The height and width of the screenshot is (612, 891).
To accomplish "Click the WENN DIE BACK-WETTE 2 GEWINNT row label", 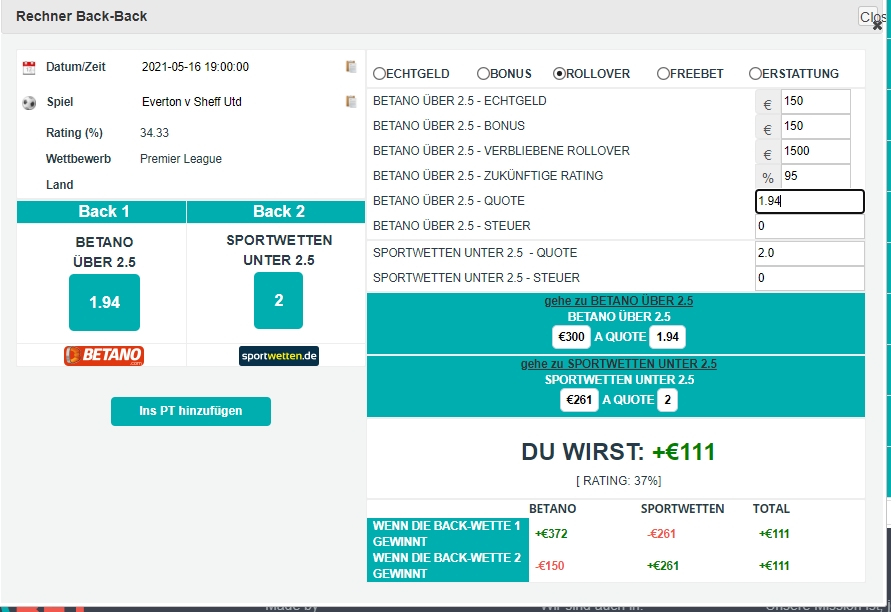I will [x=448, y=566].
